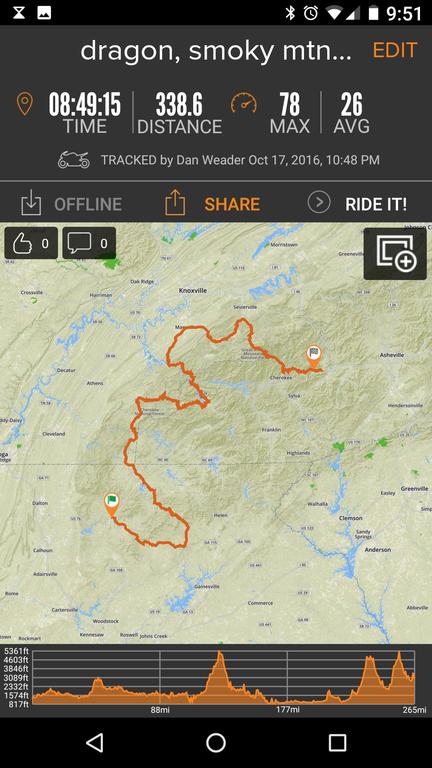Tap the location pin icon beside Time
The image size is (432, 768).
point(24,104)
